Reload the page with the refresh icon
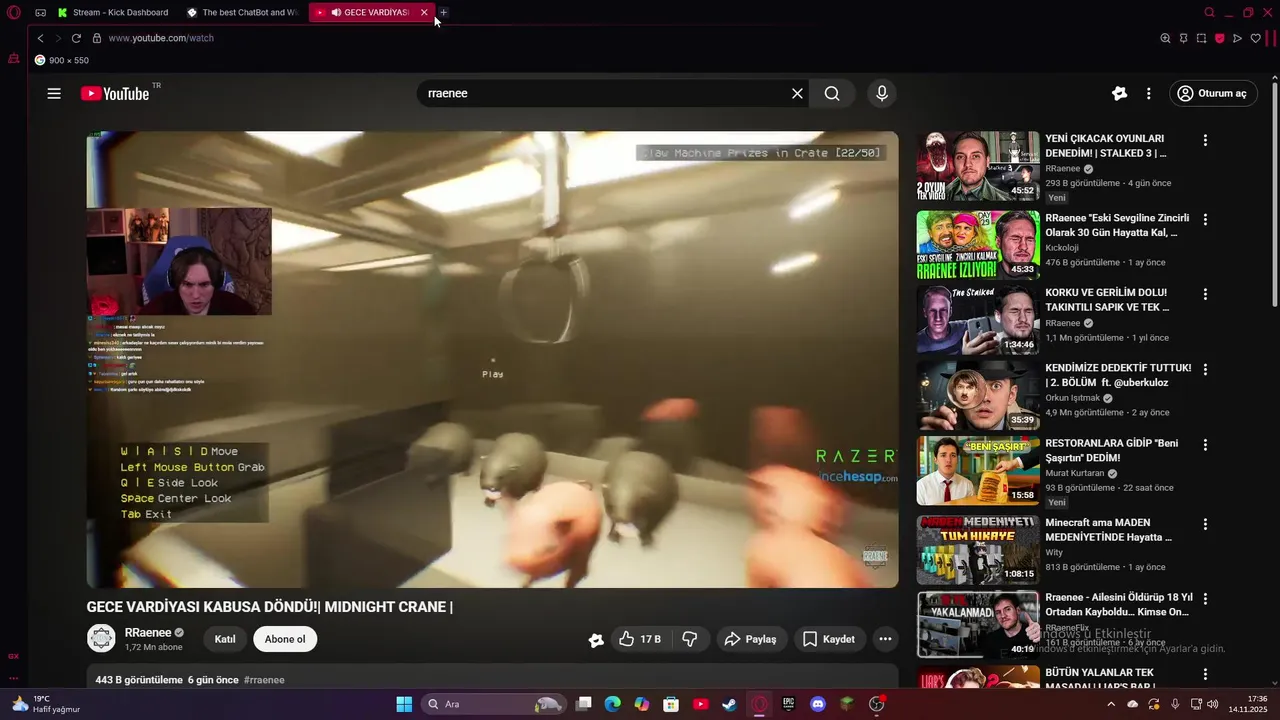 (x=76, y=38)
